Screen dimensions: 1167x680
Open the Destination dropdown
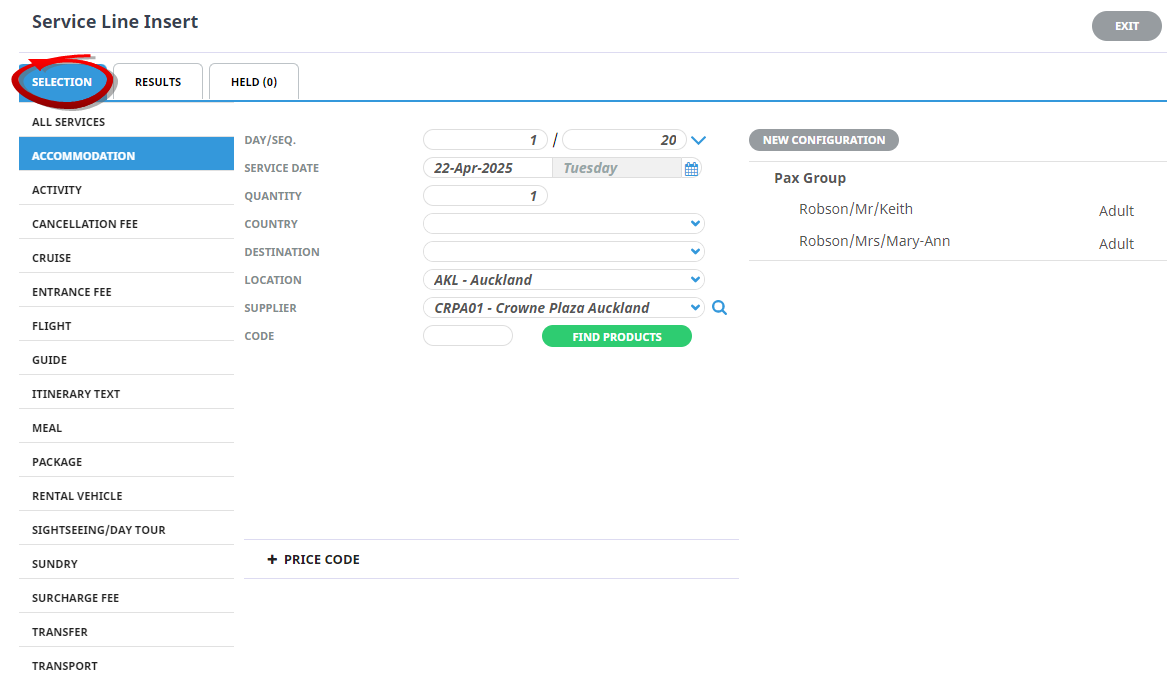(564, 252)
